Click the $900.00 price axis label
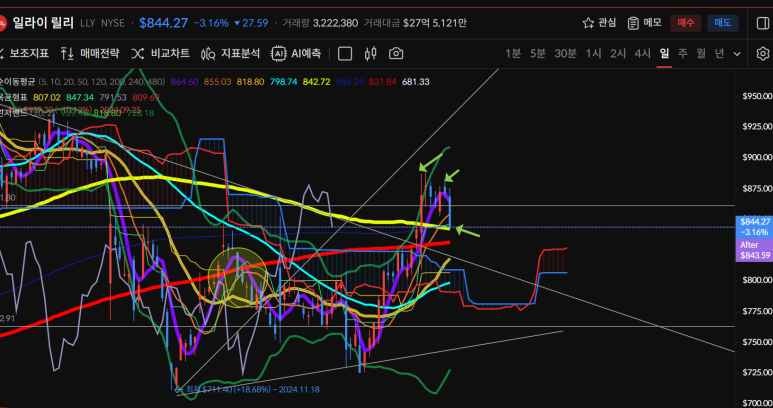Screen dimensions: 773x408 (757, 157)
